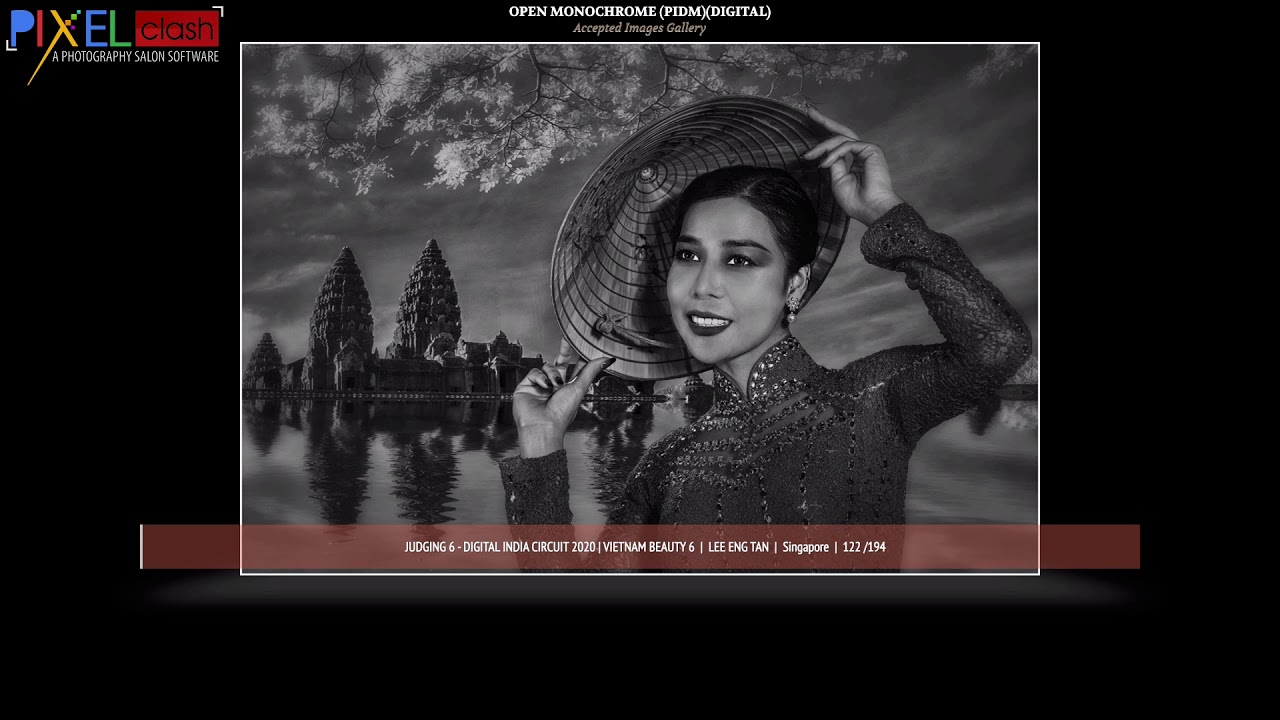
Task: Click the PixelClash logo
Action: click(x=114, y=45)
